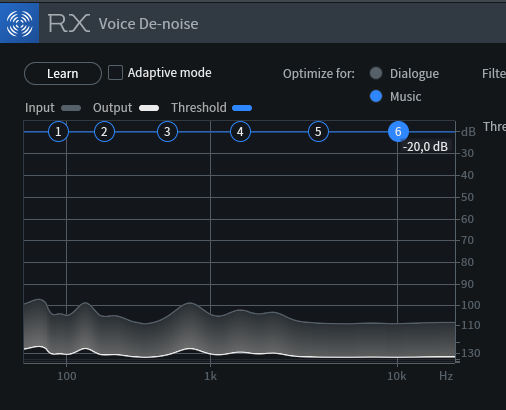Viewport: 506px width, 410px height.
Task: Click the 'Optimize for:' label
Action: tap(319, 74)
